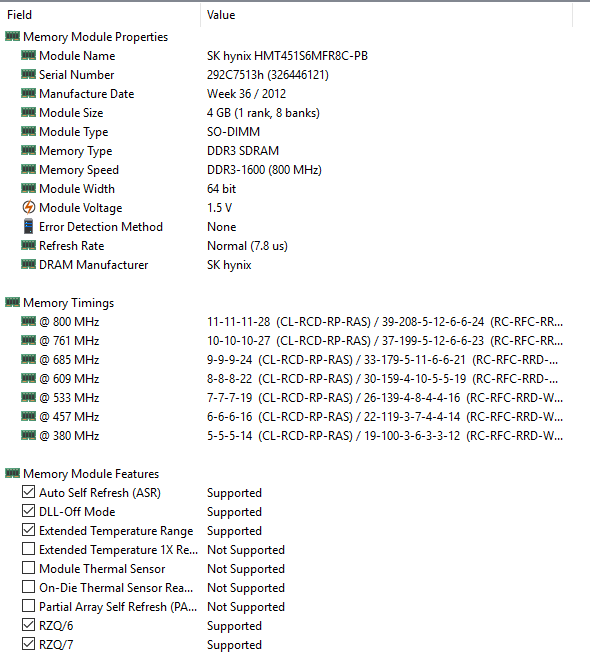Viewport: 590px width, 652px height.
Task: Select the SK hynix HMT451S6MFR8C-PB value
Action: [x=287, y=56]
